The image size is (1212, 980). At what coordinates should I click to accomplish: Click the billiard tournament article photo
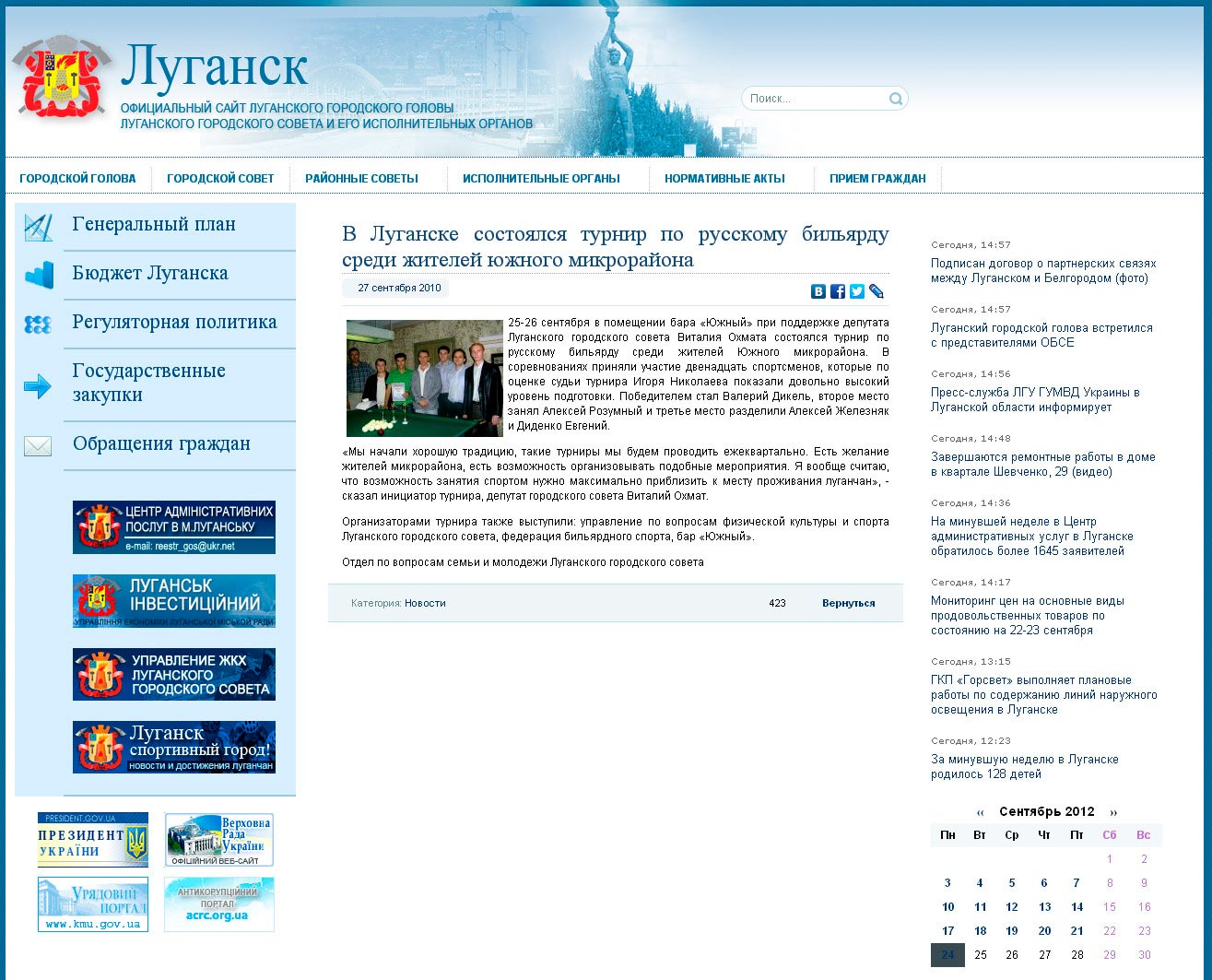(425, 378)
